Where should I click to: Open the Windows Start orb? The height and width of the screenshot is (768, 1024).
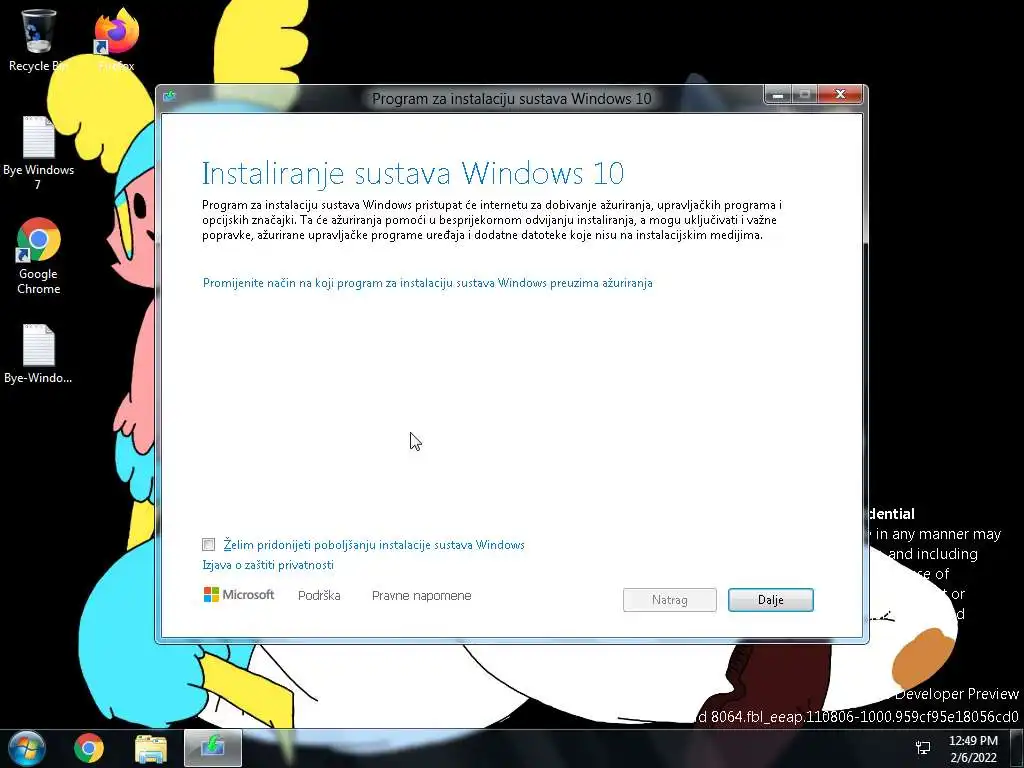[x=27, y=748]
